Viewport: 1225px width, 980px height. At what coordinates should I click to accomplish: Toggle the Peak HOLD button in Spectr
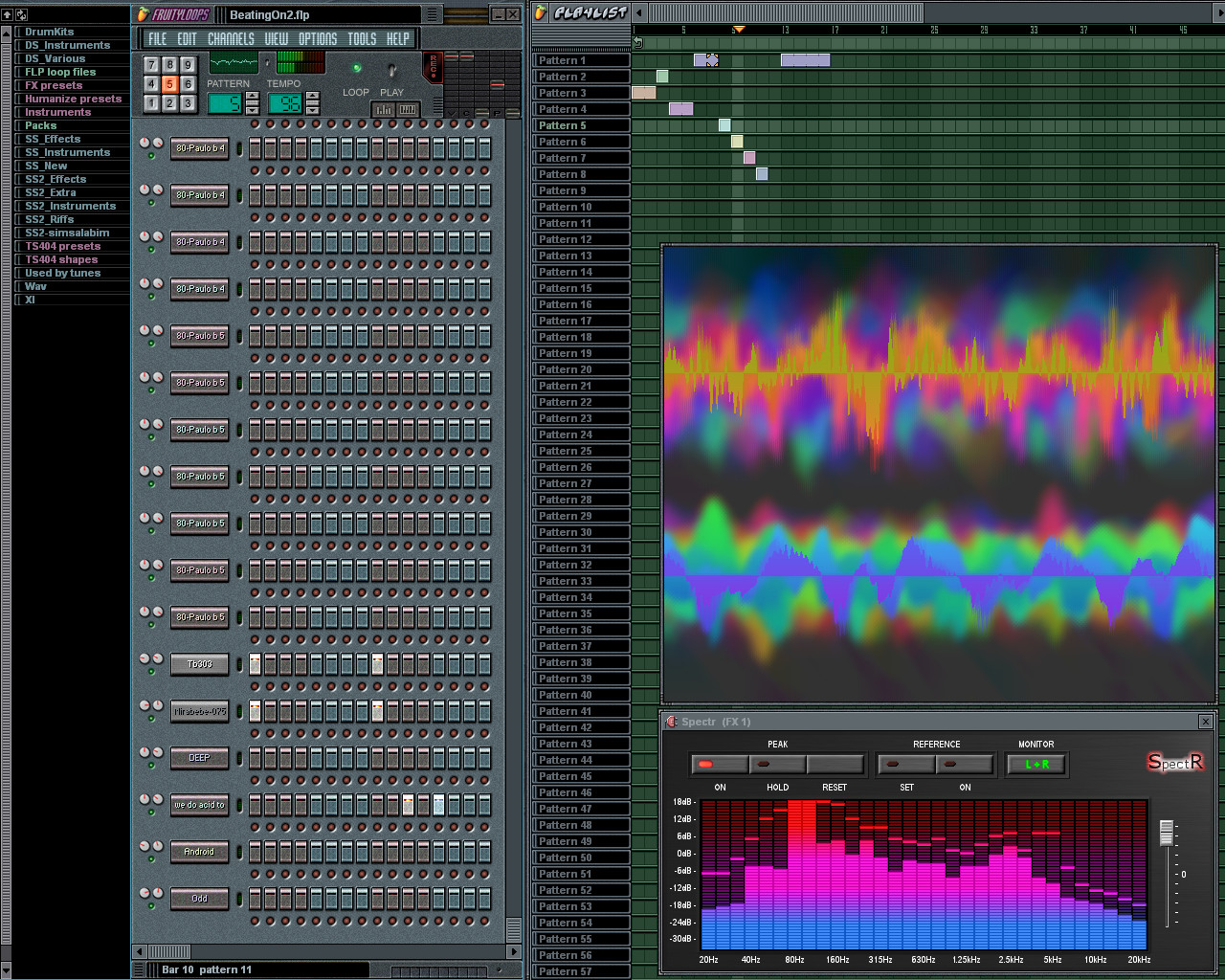point(777,764)
